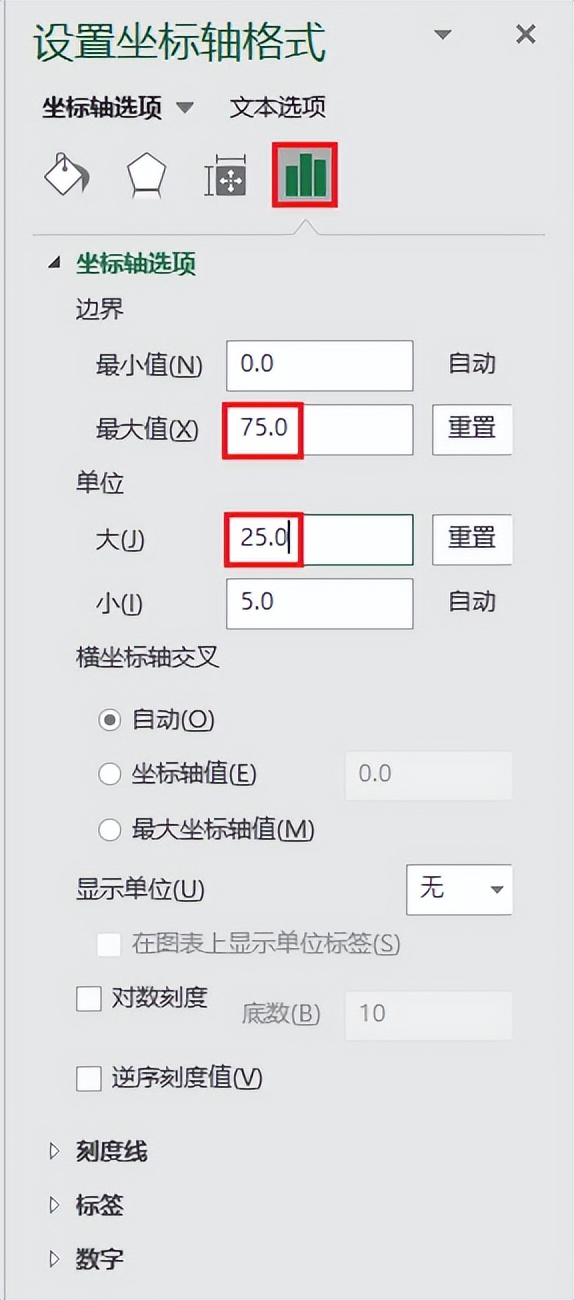This screenshot has width=574, height=1300.
Task: Select the Axis Options bar chart icon
Action: pyautogui.click(x=305, y=176)
